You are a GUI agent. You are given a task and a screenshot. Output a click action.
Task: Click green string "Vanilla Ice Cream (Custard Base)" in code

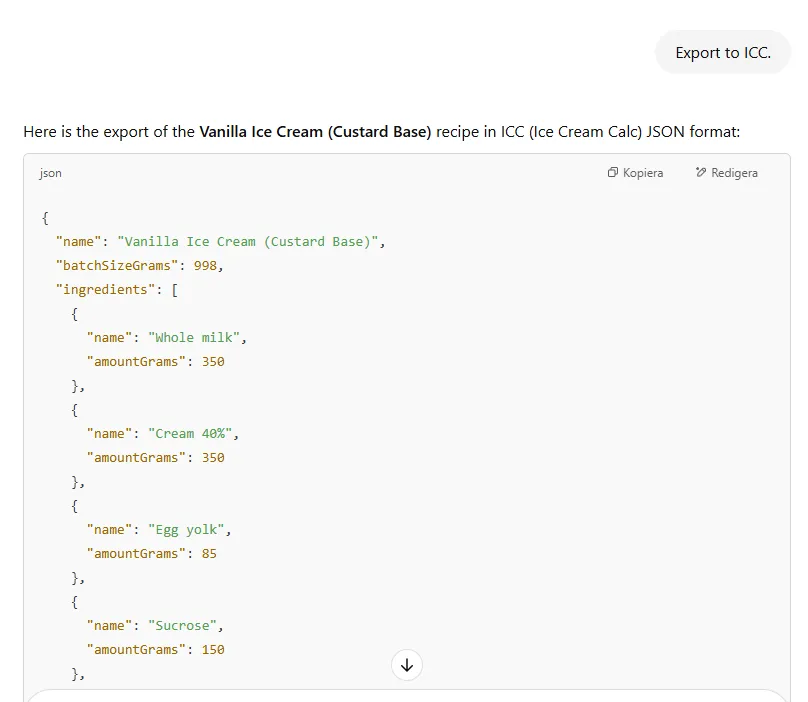247,242
